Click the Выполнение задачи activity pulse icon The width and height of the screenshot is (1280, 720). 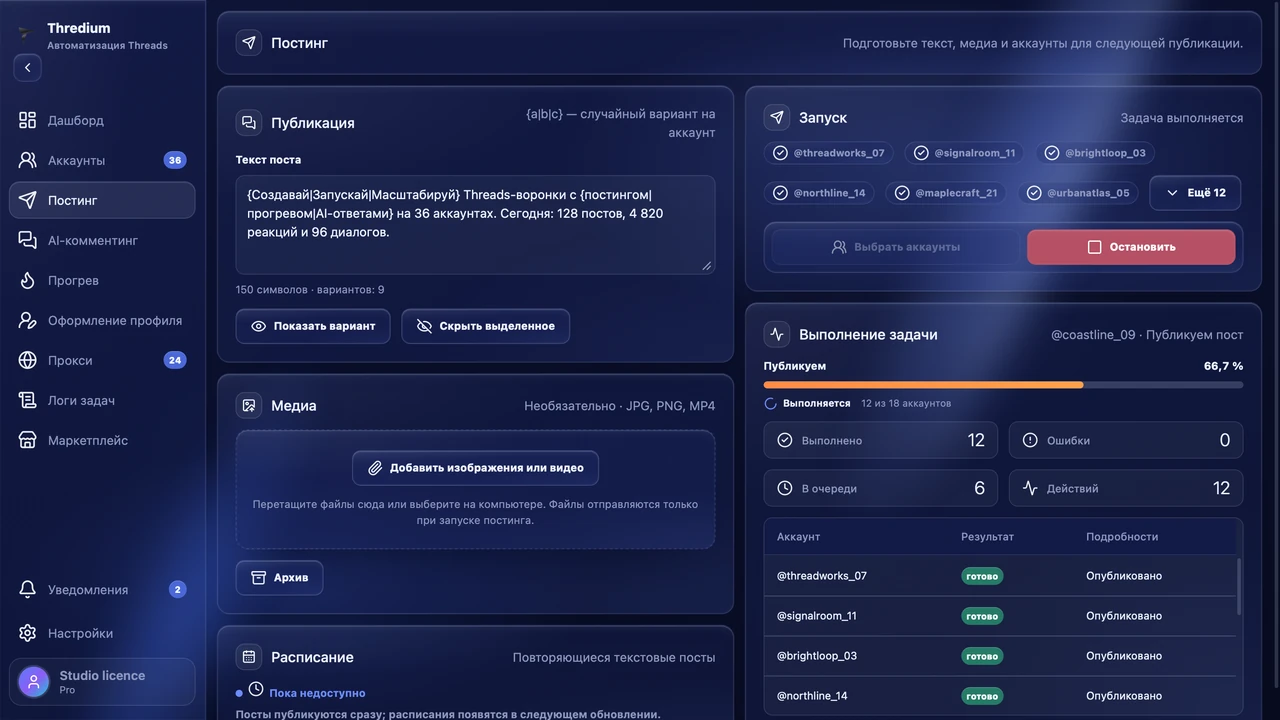(x=777, y=335)
